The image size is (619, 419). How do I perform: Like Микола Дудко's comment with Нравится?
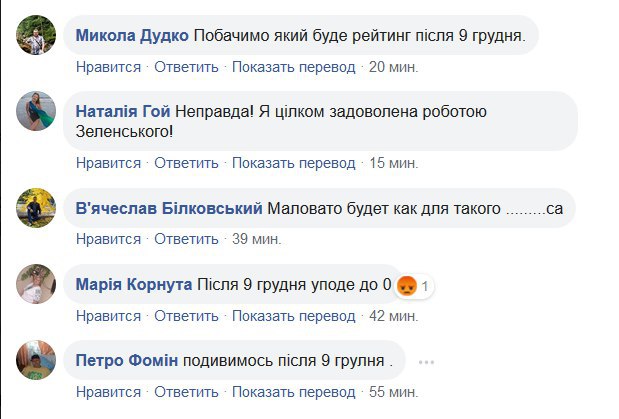pyautogui.click(x=108, y=67)
